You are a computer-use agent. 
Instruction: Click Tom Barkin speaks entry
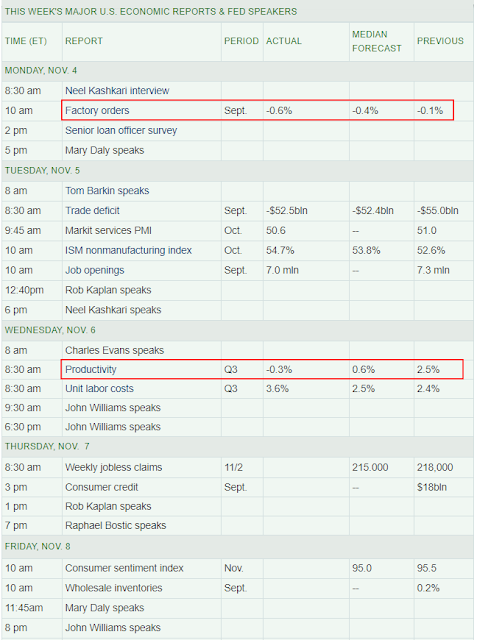[107, 191]
